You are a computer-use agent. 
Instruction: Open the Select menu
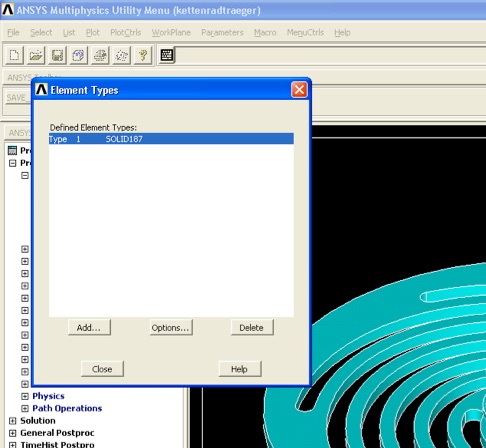point(41,33)
